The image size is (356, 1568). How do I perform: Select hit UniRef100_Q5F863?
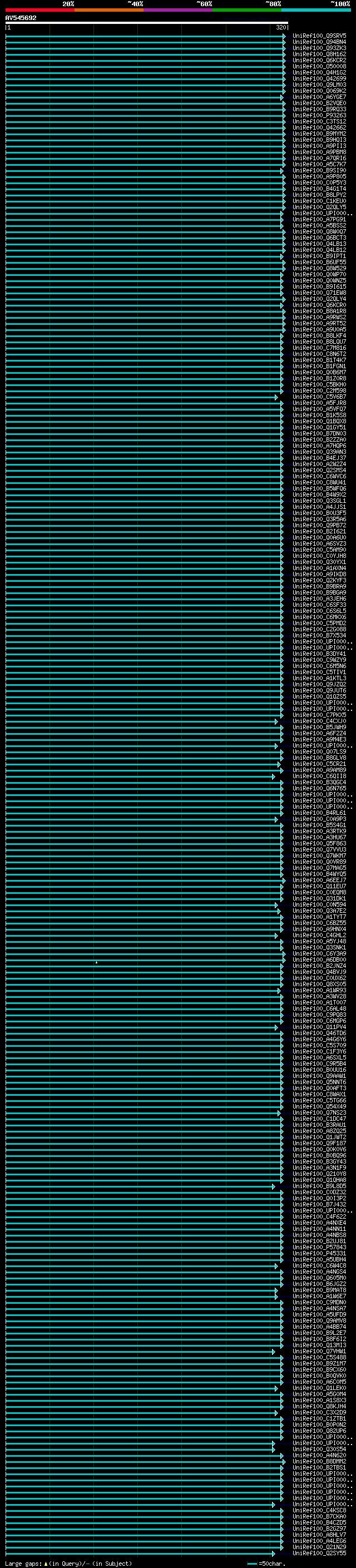319,843
